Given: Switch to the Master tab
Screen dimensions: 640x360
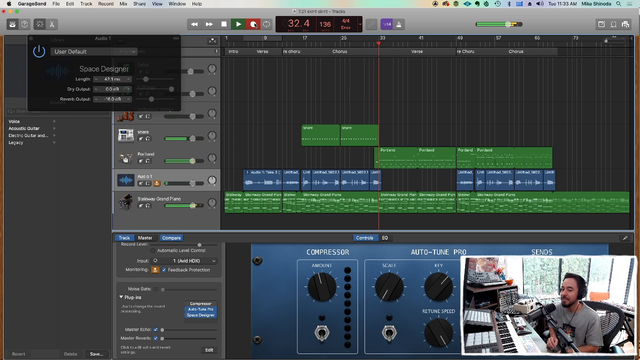Looking at the screenshot, I should [x=145, y=238].
